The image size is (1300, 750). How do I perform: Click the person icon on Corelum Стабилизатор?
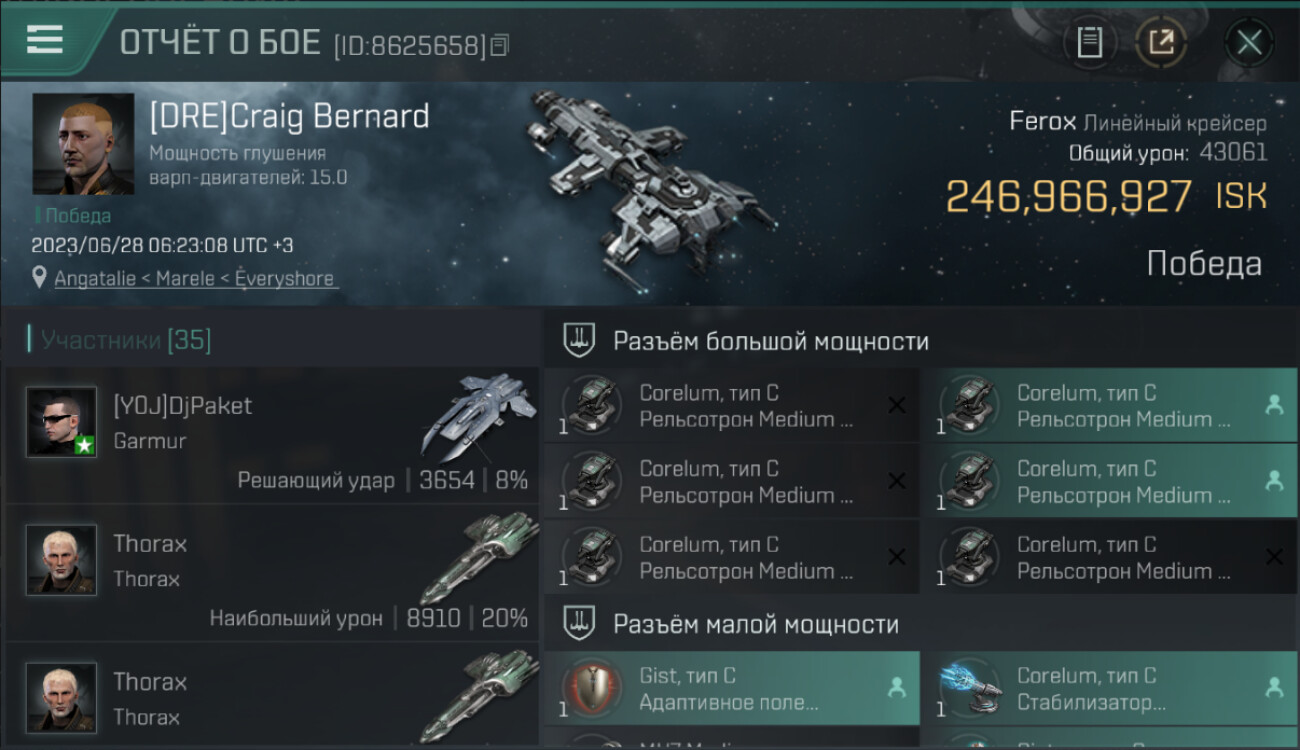coord(1274,688)
